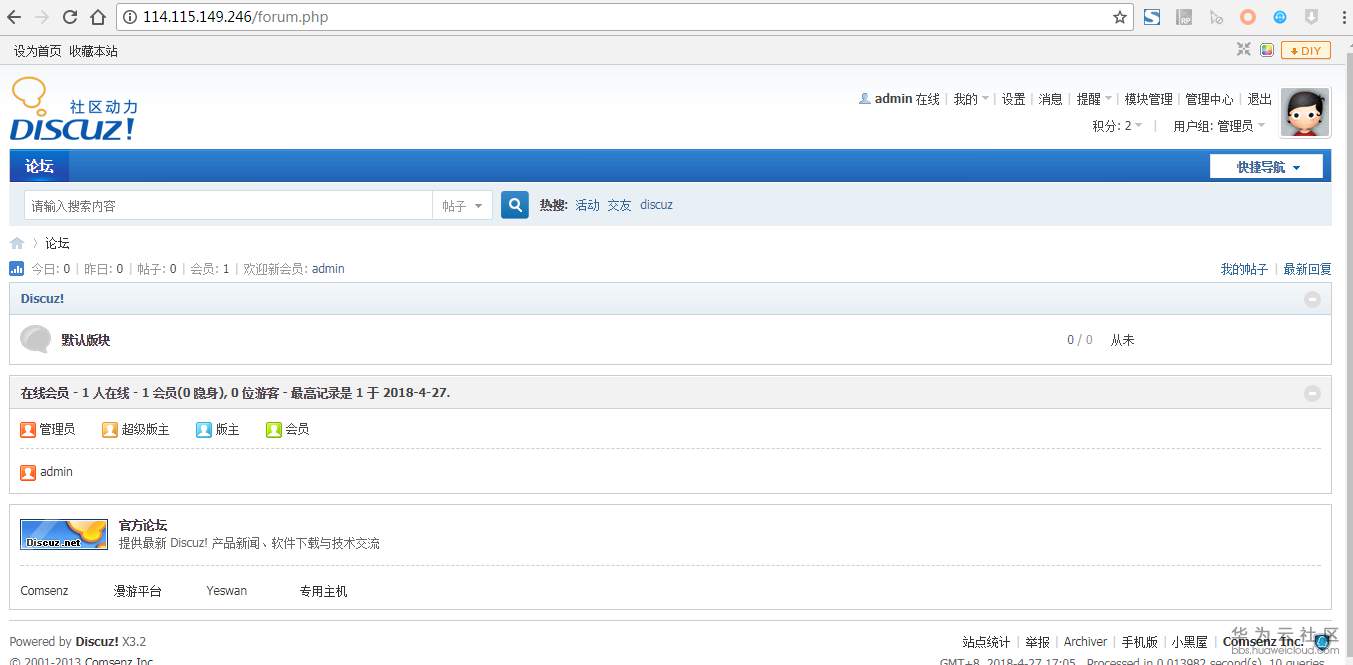This screenshot has height=665, width=1353.
Task: Click the Discuz! category title
Action: click(42, 298)
